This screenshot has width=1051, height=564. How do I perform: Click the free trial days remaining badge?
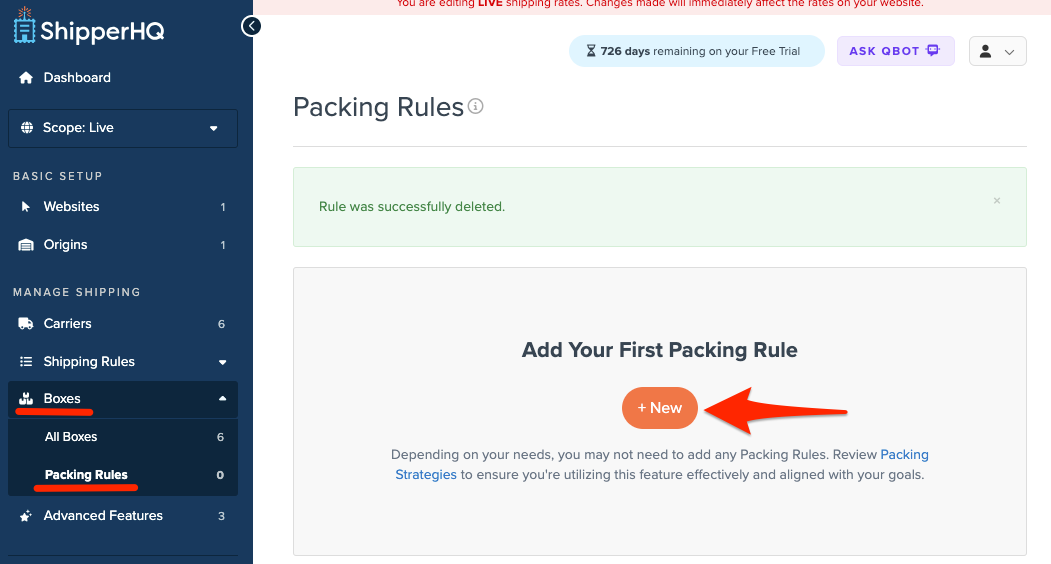click(696, 51)
